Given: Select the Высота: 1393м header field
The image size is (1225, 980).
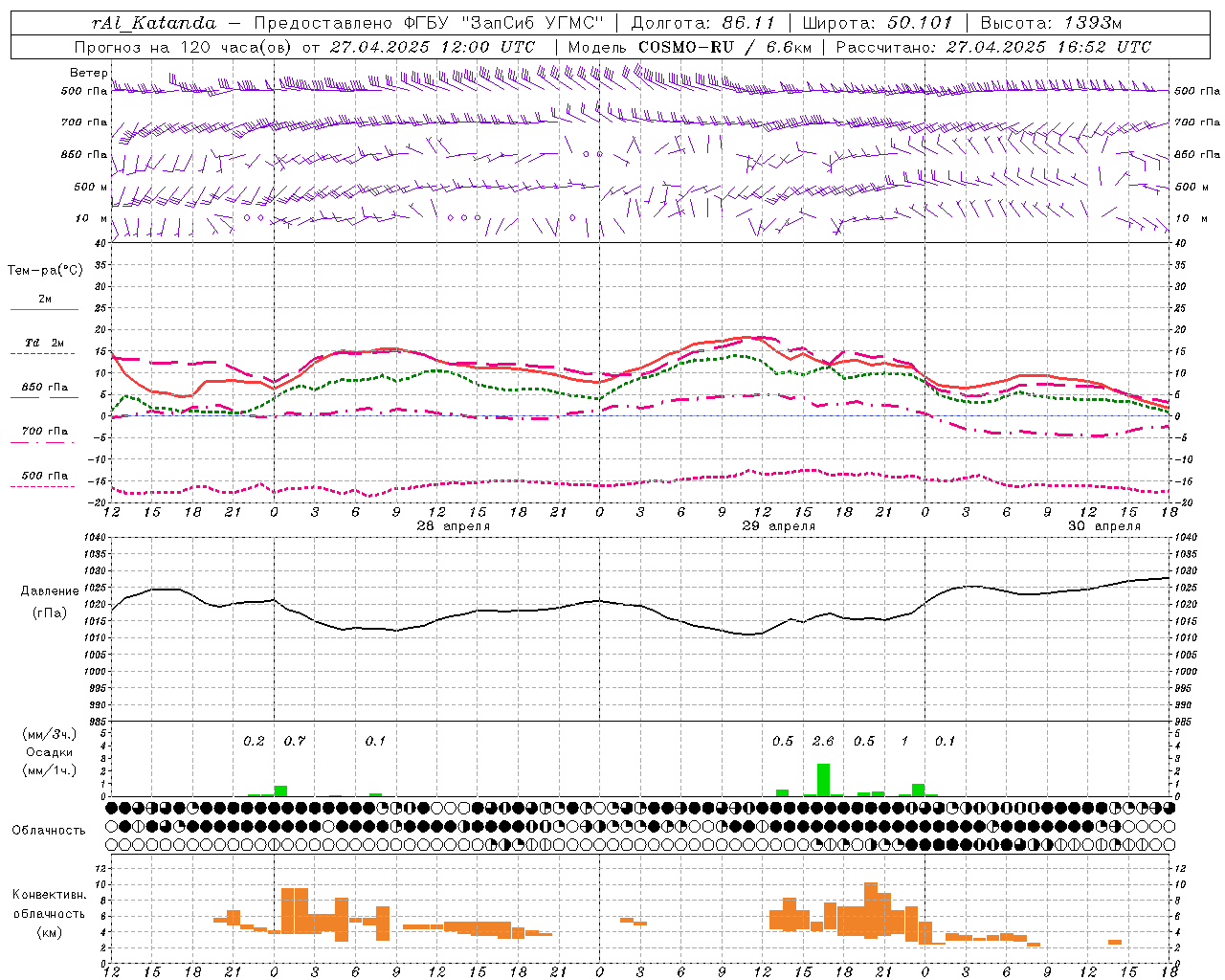Looking at the screenshot, I should click(1051, 23).
